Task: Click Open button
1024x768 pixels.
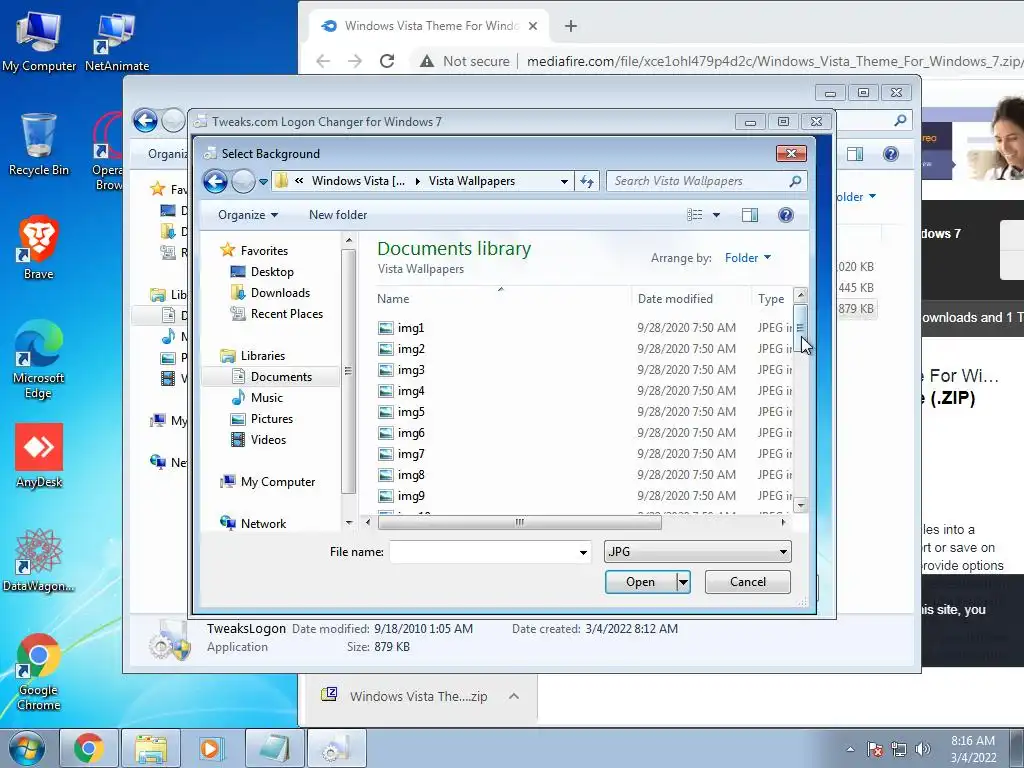Action: tap(640, 582)
